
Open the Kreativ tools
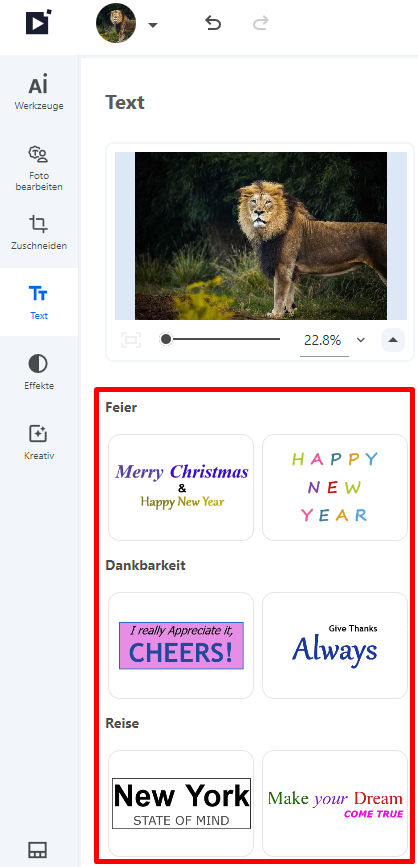coord(39,442)
